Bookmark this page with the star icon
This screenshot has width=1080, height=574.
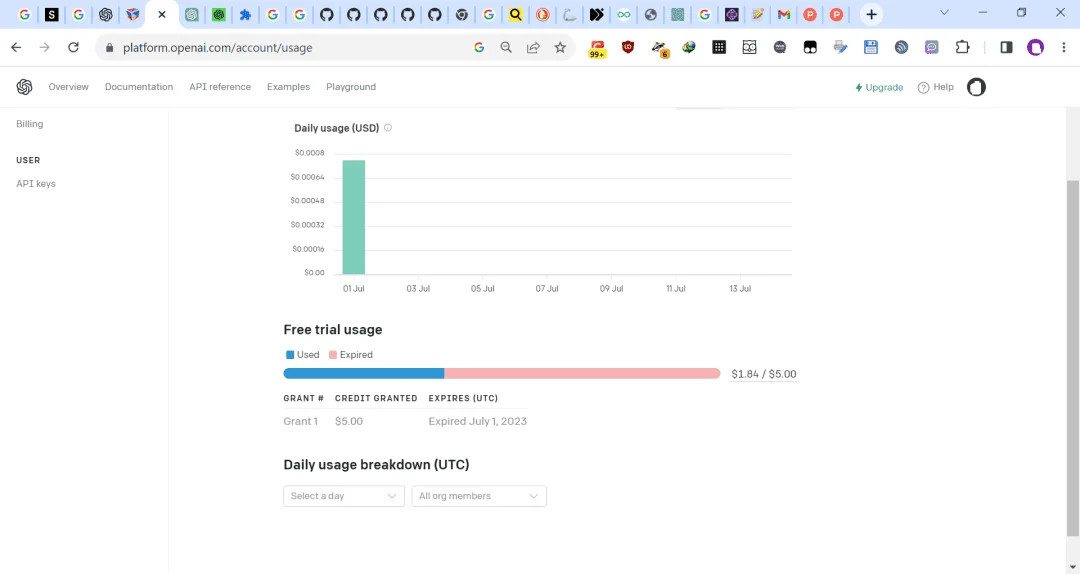(560, 48)
